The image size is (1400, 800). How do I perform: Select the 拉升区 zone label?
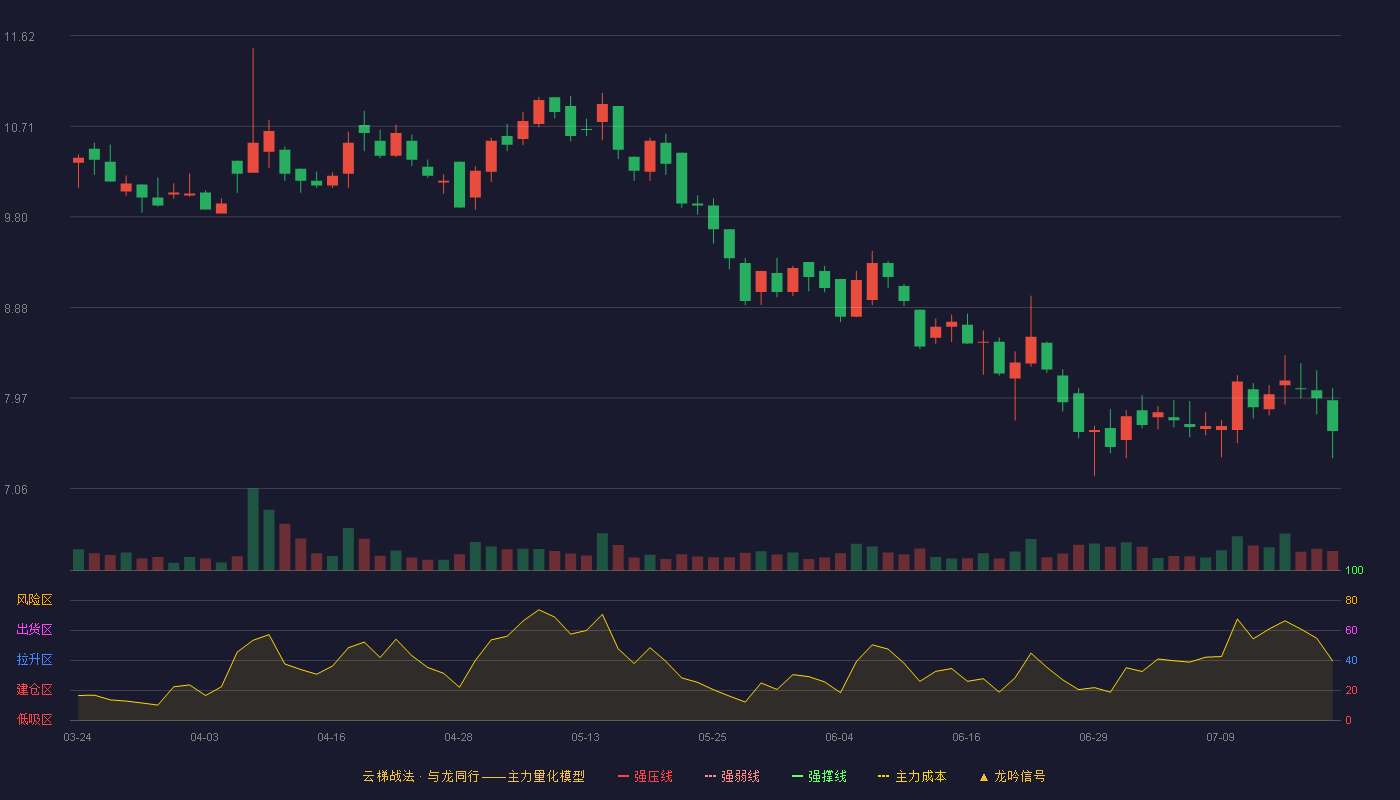click(34, 660)
